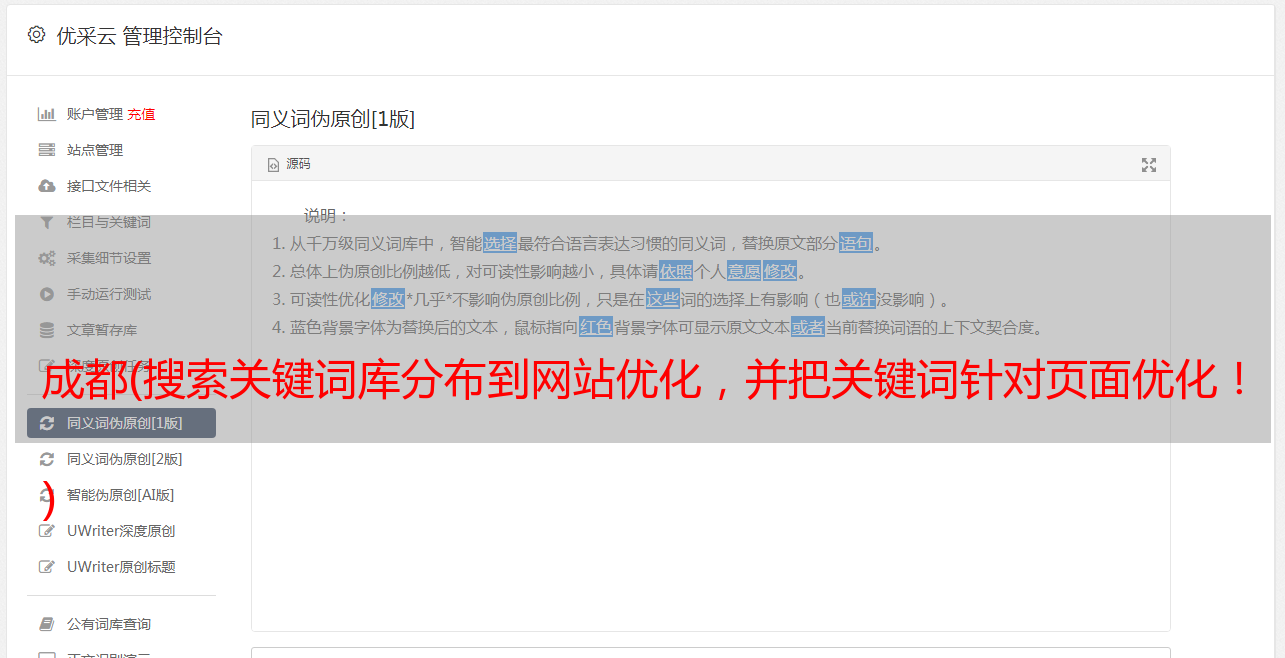The height and width of the screenshot is (658, 1285).
Task: Click highlighted word 选择 in the editor
Action: [500, 243]
